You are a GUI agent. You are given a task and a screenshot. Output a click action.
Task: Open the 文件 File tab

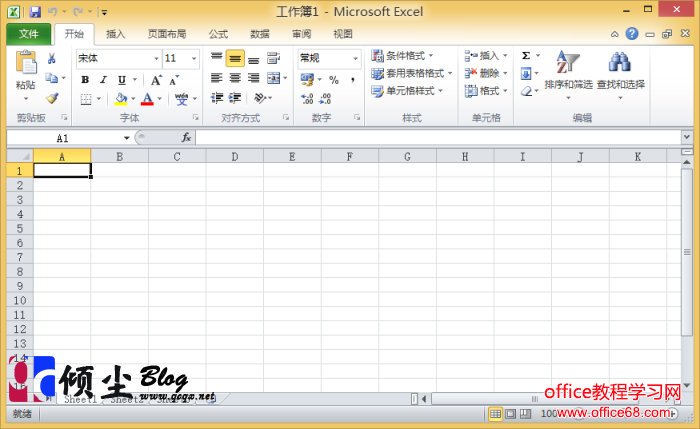click(x=29, y=34)
